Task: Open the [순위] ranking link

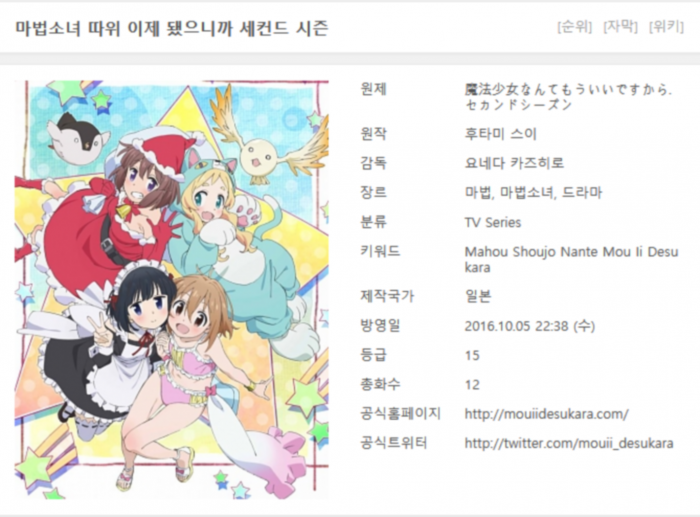Action: pos(575,27)
